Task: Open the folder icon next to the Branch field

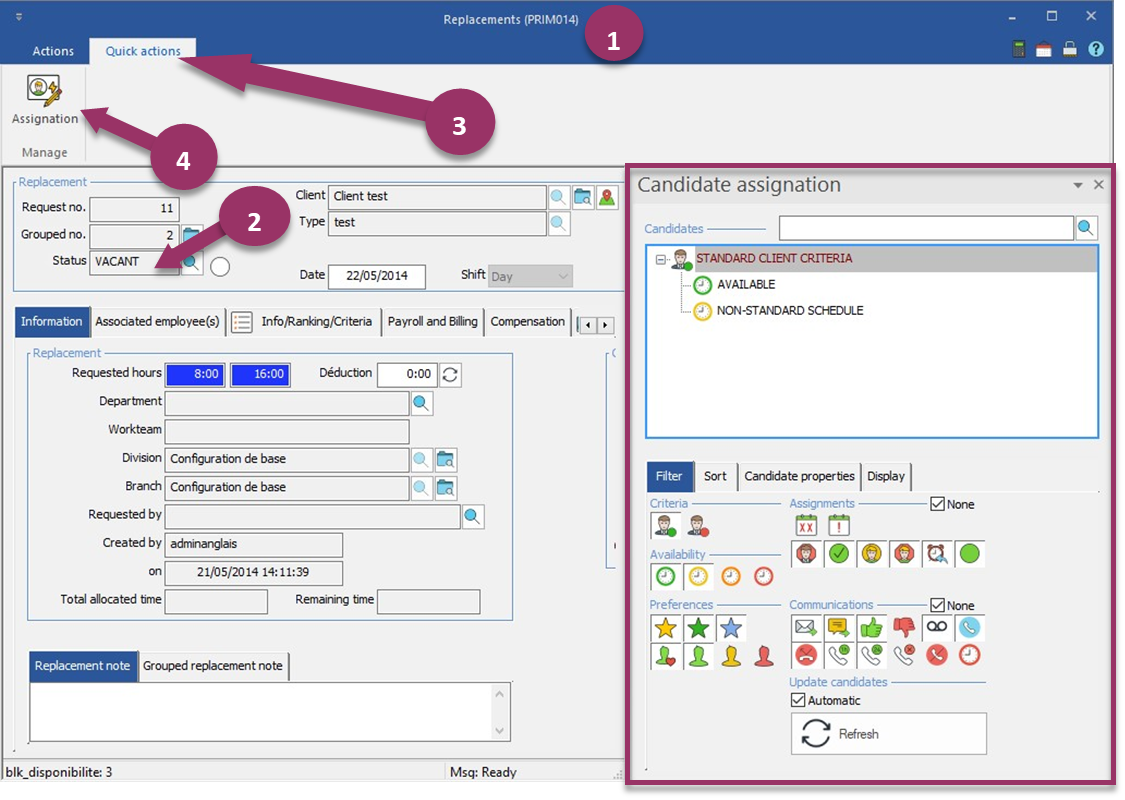Action: click(446, 489)
